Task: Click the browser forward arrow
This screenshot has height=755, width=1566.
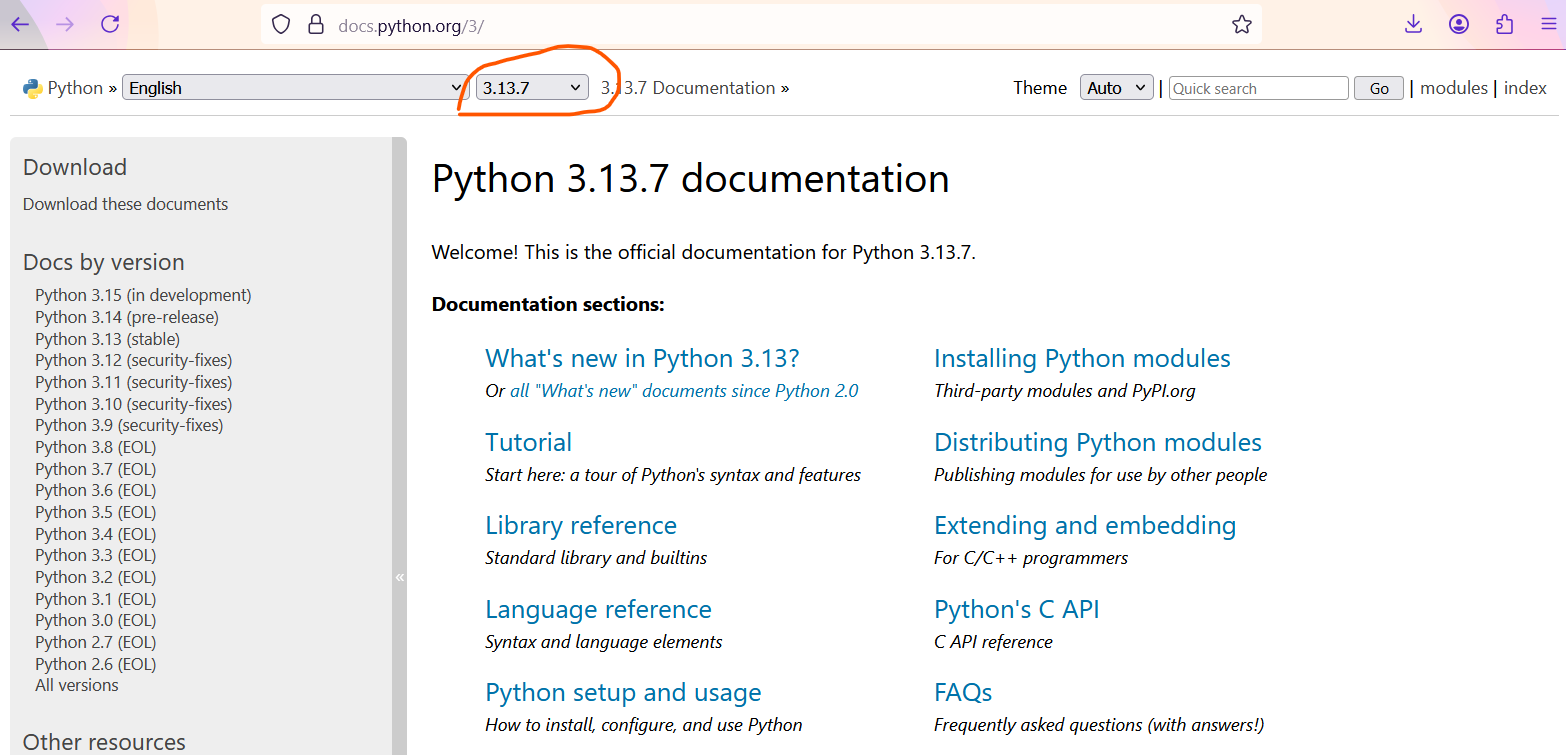Action: (65, 25)
